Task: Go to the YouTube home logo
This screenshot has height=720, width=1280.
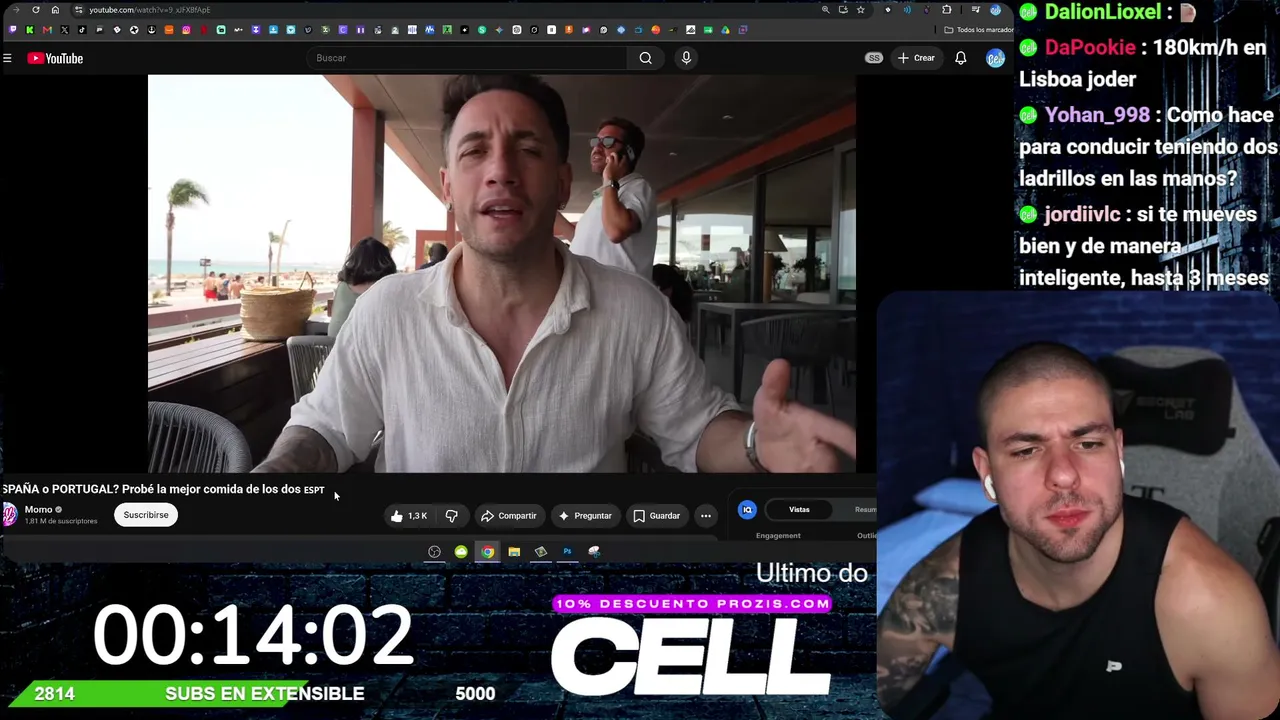Action: point(55,58)
